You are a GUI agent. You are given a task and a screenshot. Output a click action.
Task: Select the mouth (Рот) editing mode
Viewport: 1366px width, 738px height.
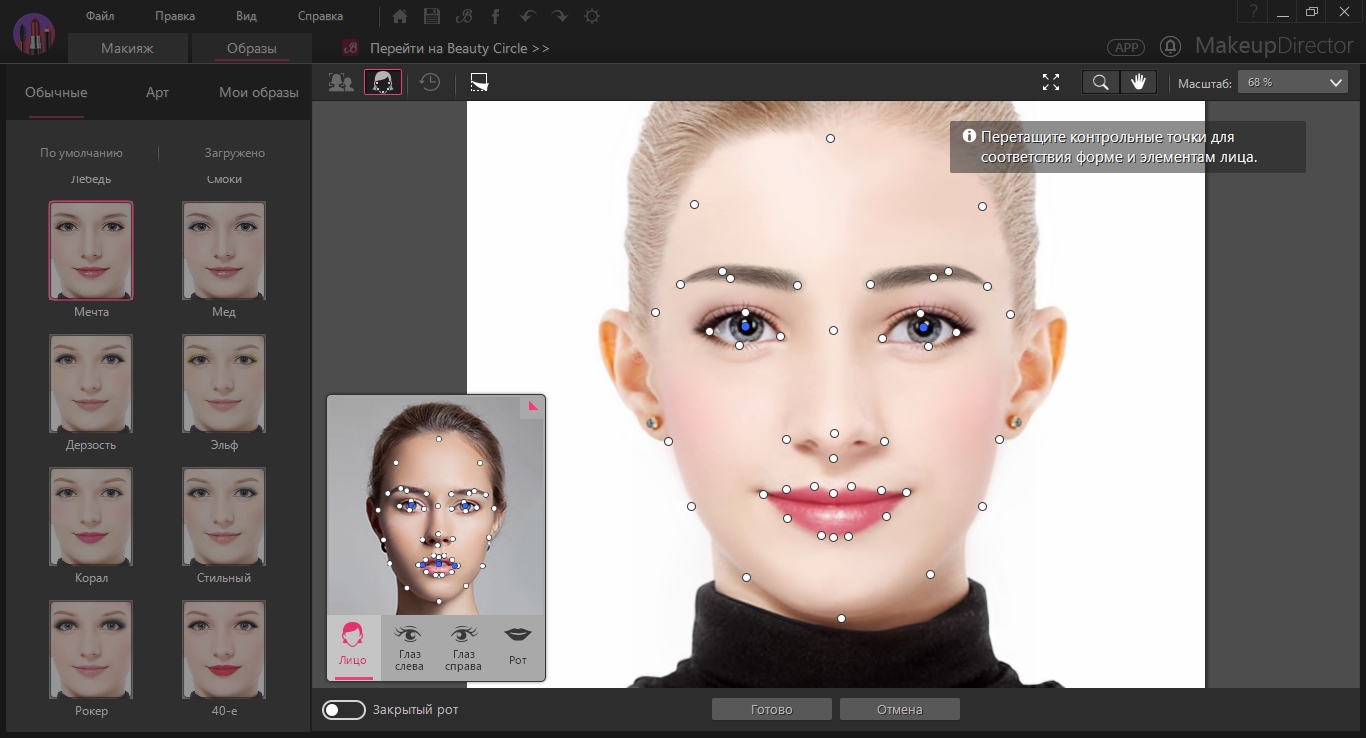(517, 647)
